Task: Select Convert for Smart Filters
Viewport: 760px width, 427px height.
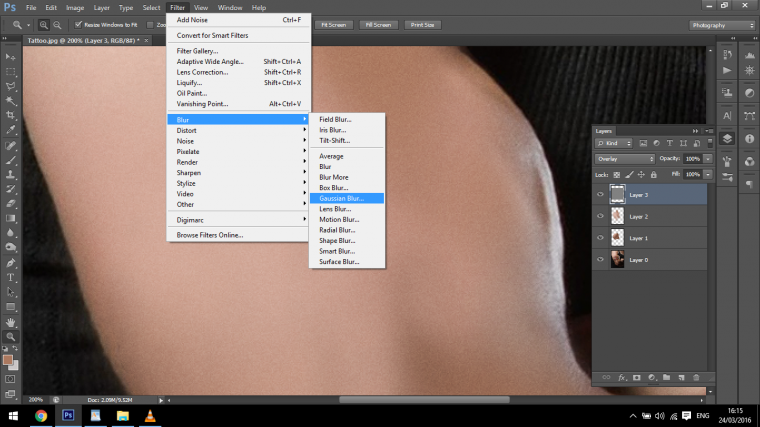Action: pyautogui.click(x=238, y=35)
